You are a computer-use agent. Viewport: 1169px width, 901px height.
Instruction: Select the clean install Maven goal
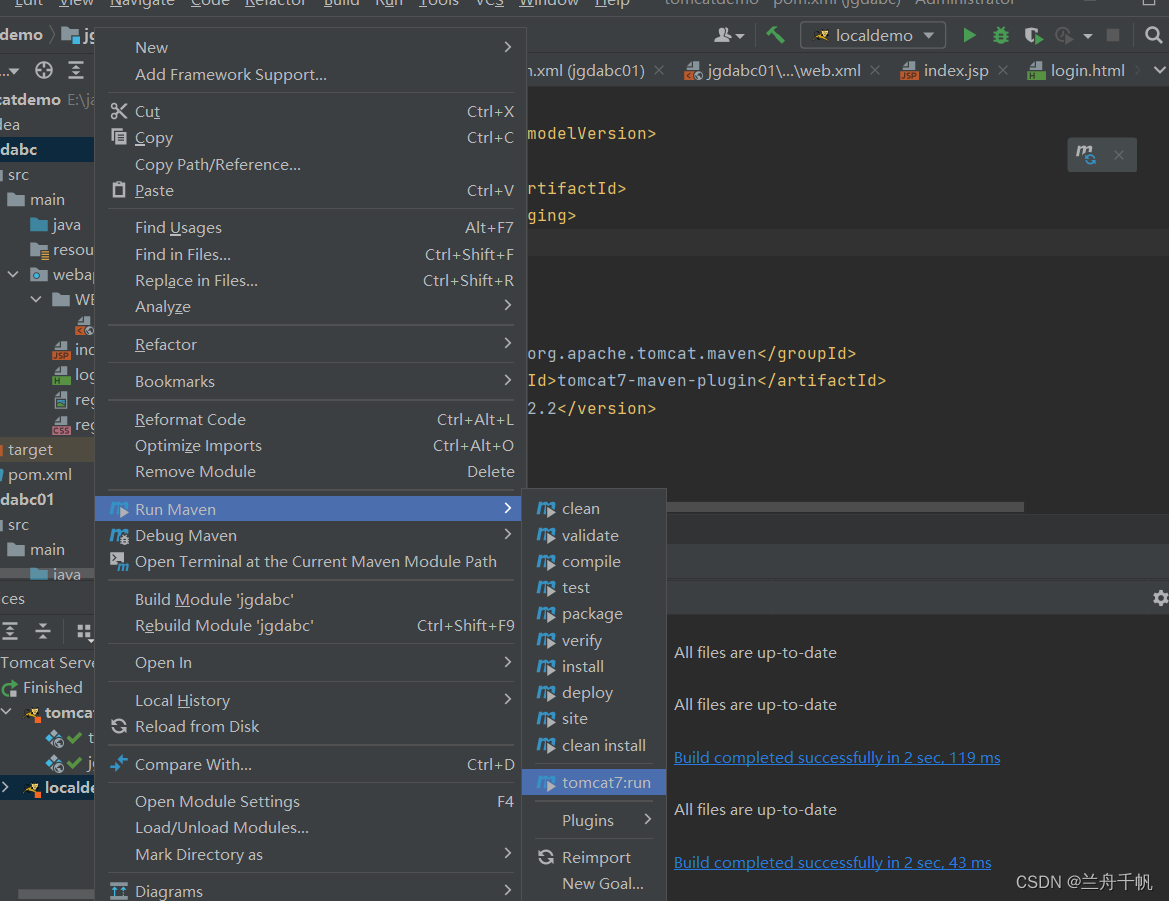point(603,745)
